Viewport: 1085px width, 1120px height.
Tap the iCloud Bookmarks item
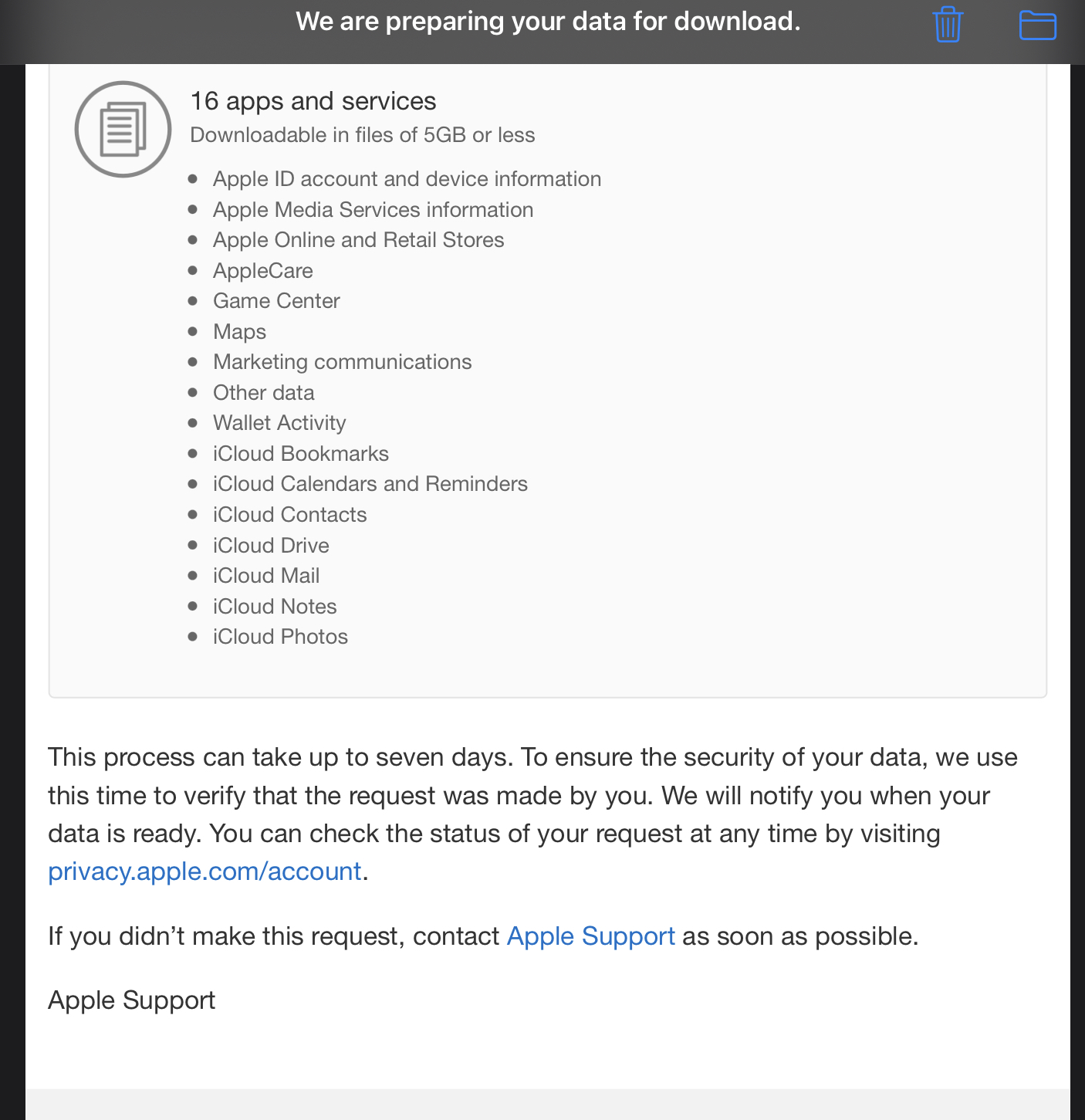coord(300,454)
